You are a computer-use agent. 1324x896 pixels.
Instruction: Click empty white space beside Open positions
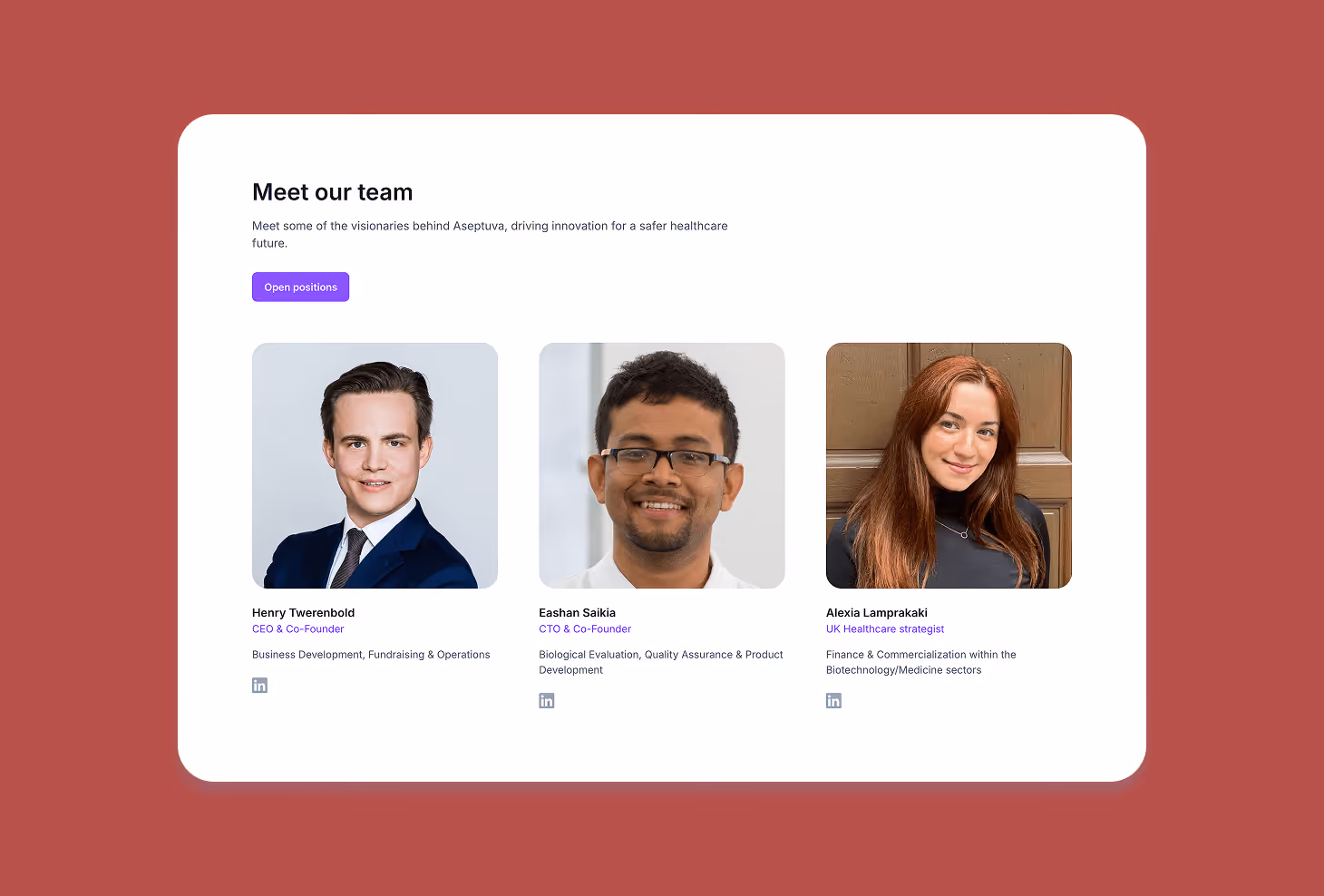point(635,287)
